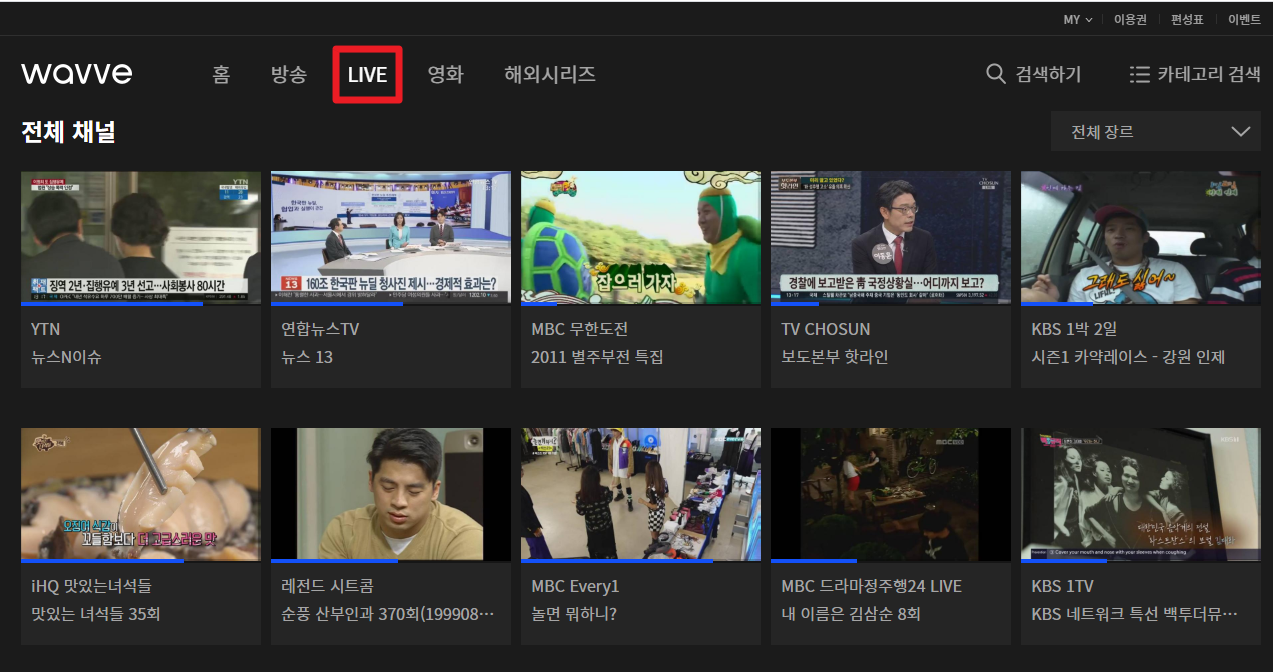Image resolution: width=1273 pixels, height=672 pixels.
Task: Open the 영화 menu item
Action: (x=445, y=73)
